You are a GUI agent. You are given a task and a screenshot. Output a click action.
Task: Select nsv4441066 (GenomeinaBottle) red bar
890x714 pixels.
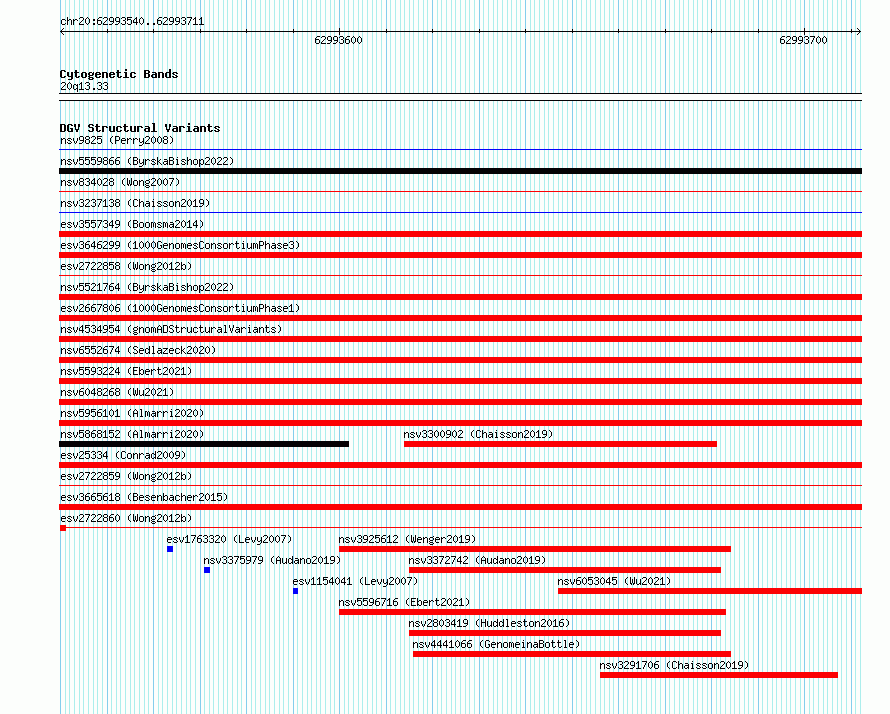tap(572, 654)
